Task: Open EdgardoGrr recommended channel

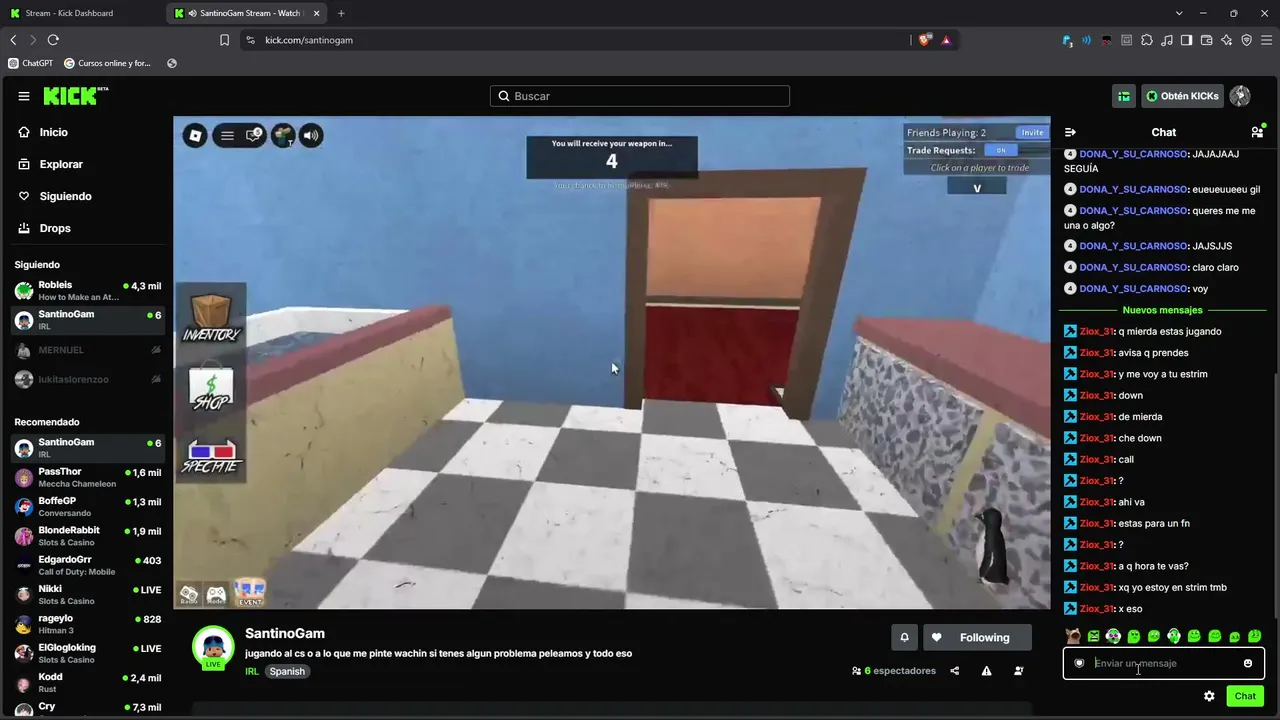Action: click(x=87, y=566)
